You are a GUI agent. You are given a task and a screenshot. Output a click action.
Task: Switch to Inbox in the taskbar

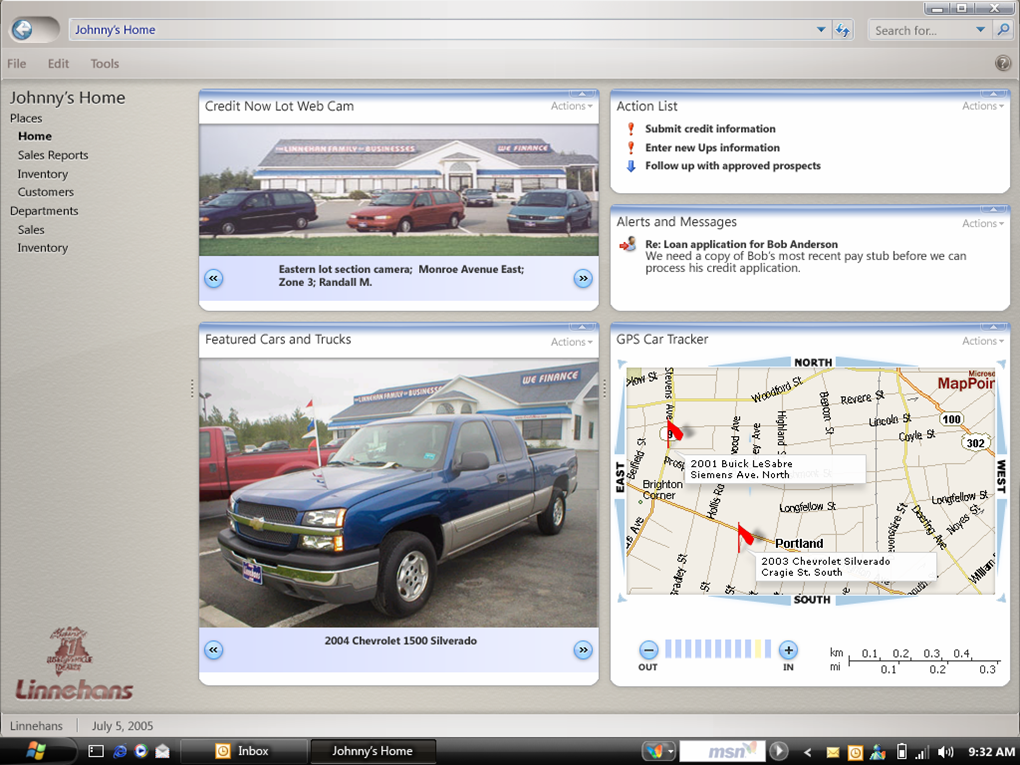pyautogui.click(x=252, y=751)
